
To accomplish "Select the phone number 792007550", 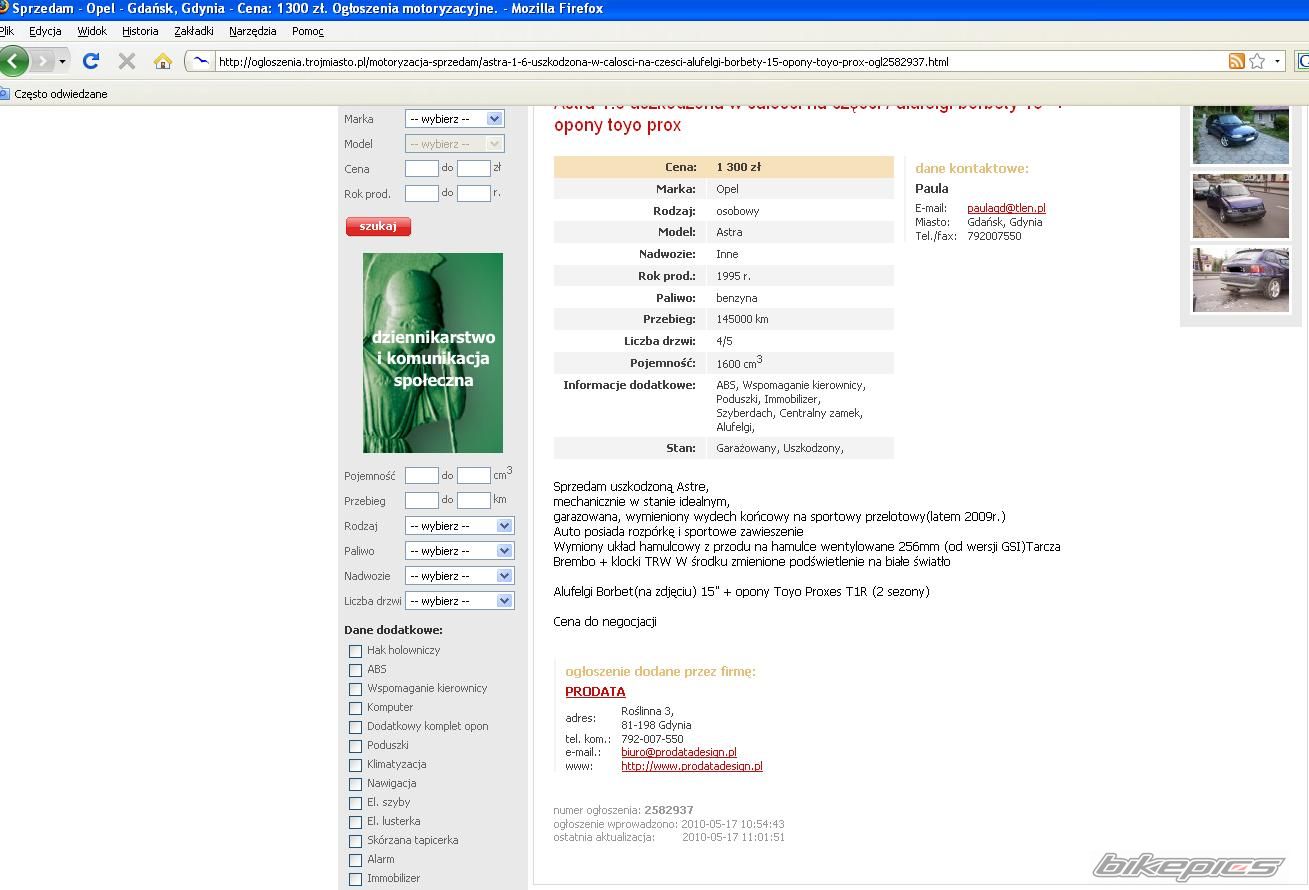I will pyautogui.click(x=994, y=236).
